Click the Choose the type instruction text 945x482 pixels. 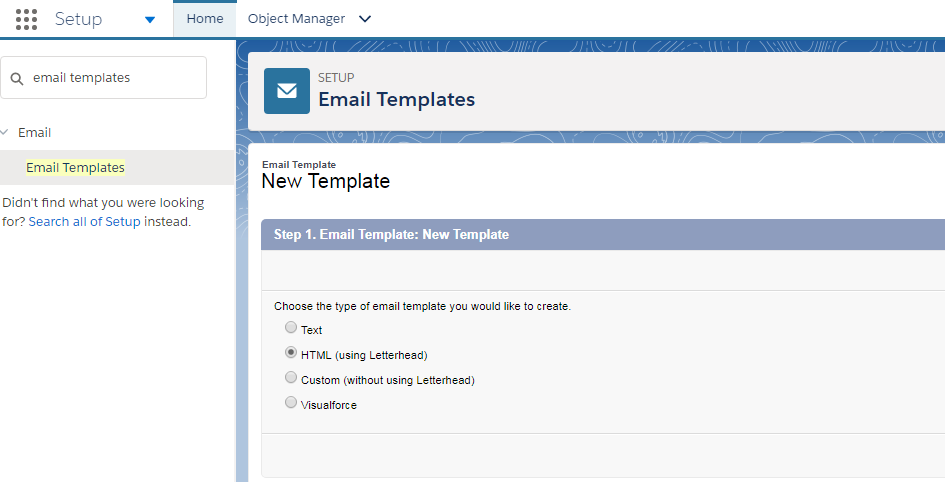click(x=422, y=306)
